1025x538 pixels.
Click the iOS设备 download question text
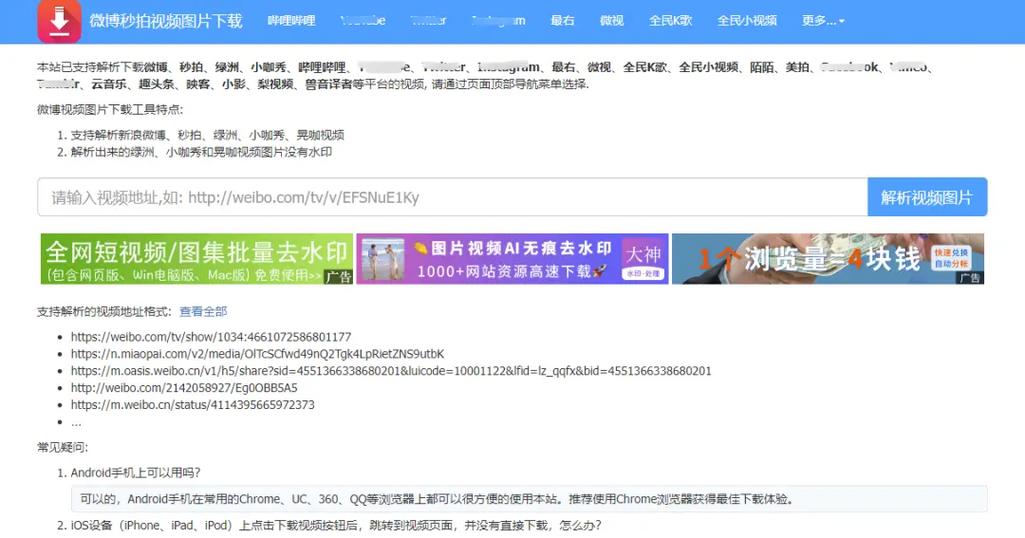(336, 525)
